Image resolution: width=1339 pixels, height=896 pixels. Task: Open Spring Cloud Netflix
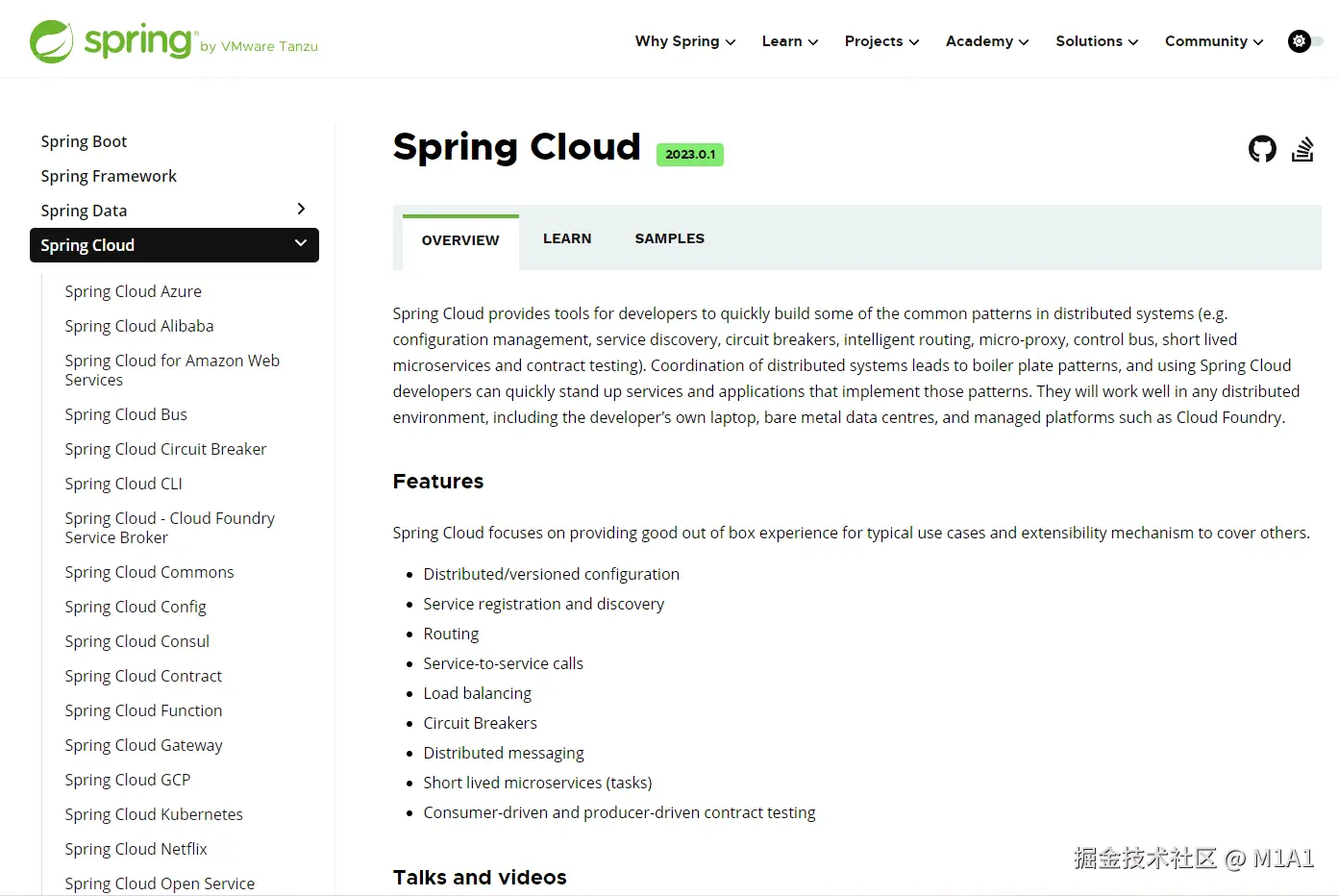click(136, 849)
